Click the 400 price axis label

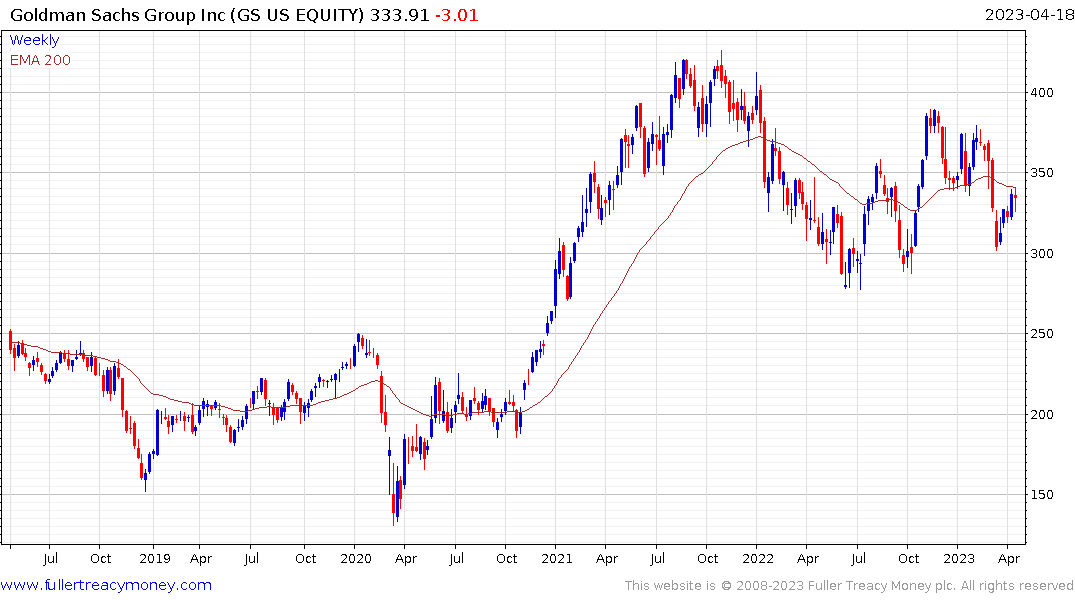pos(1042,93)
